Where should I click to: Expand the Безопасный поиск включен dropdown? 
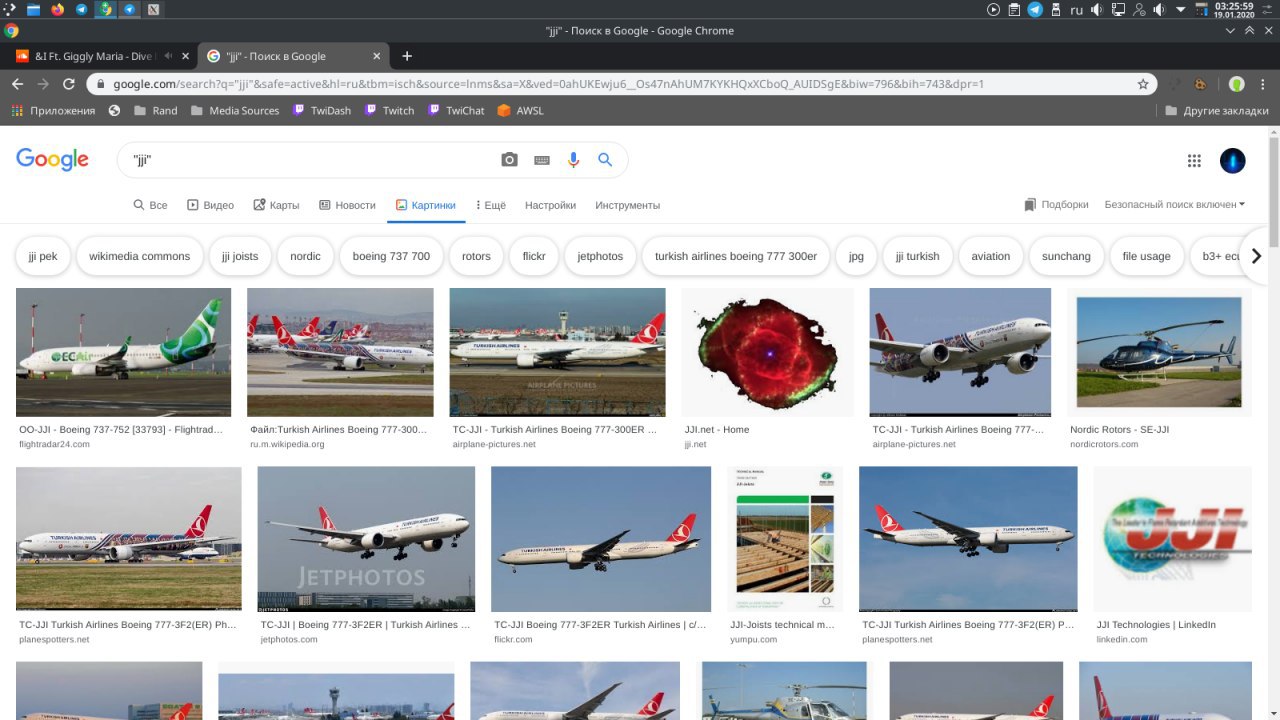click(x=1175, y=205)
